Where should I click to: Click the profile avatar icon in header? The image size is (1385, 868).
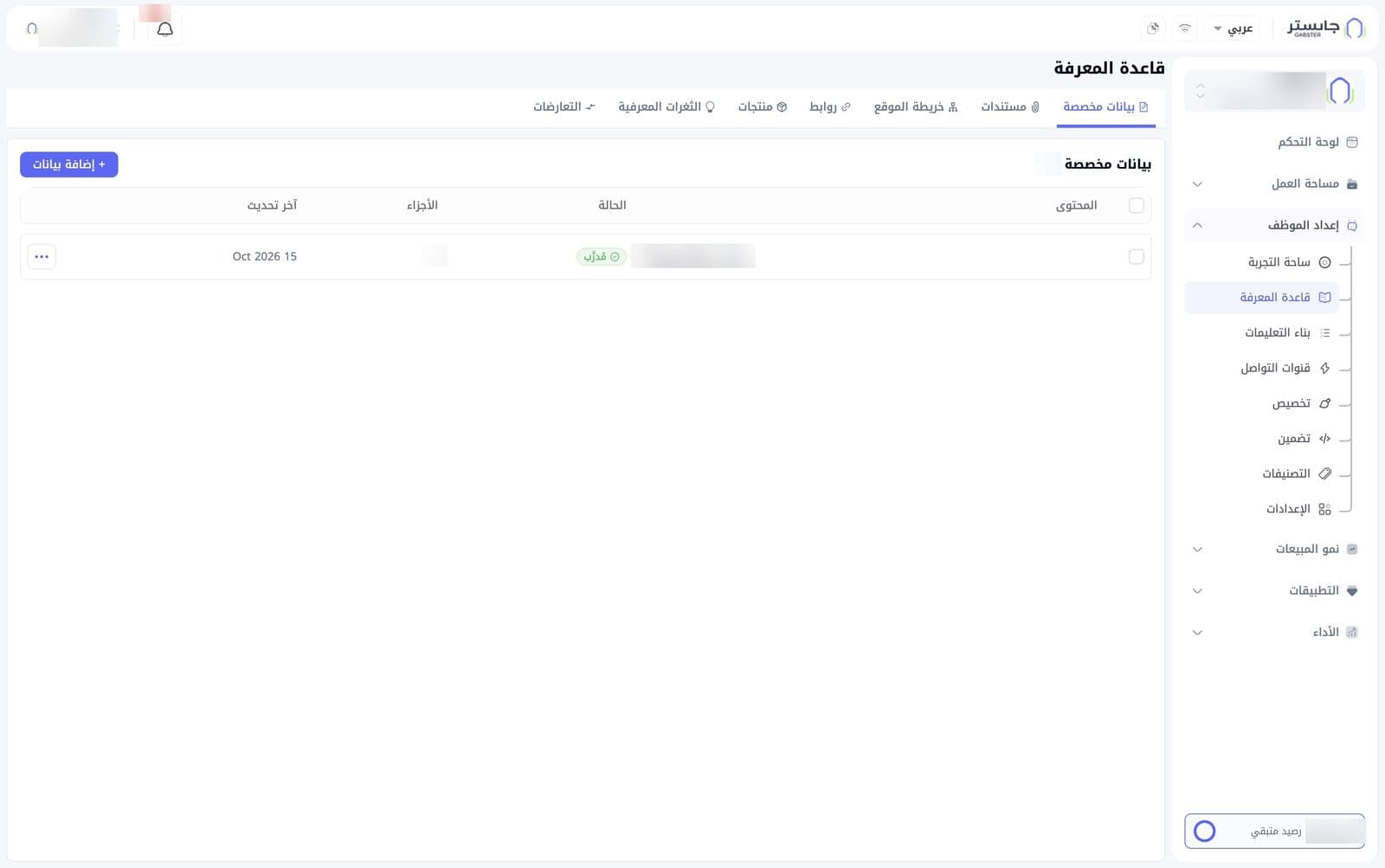coord(32,29)
